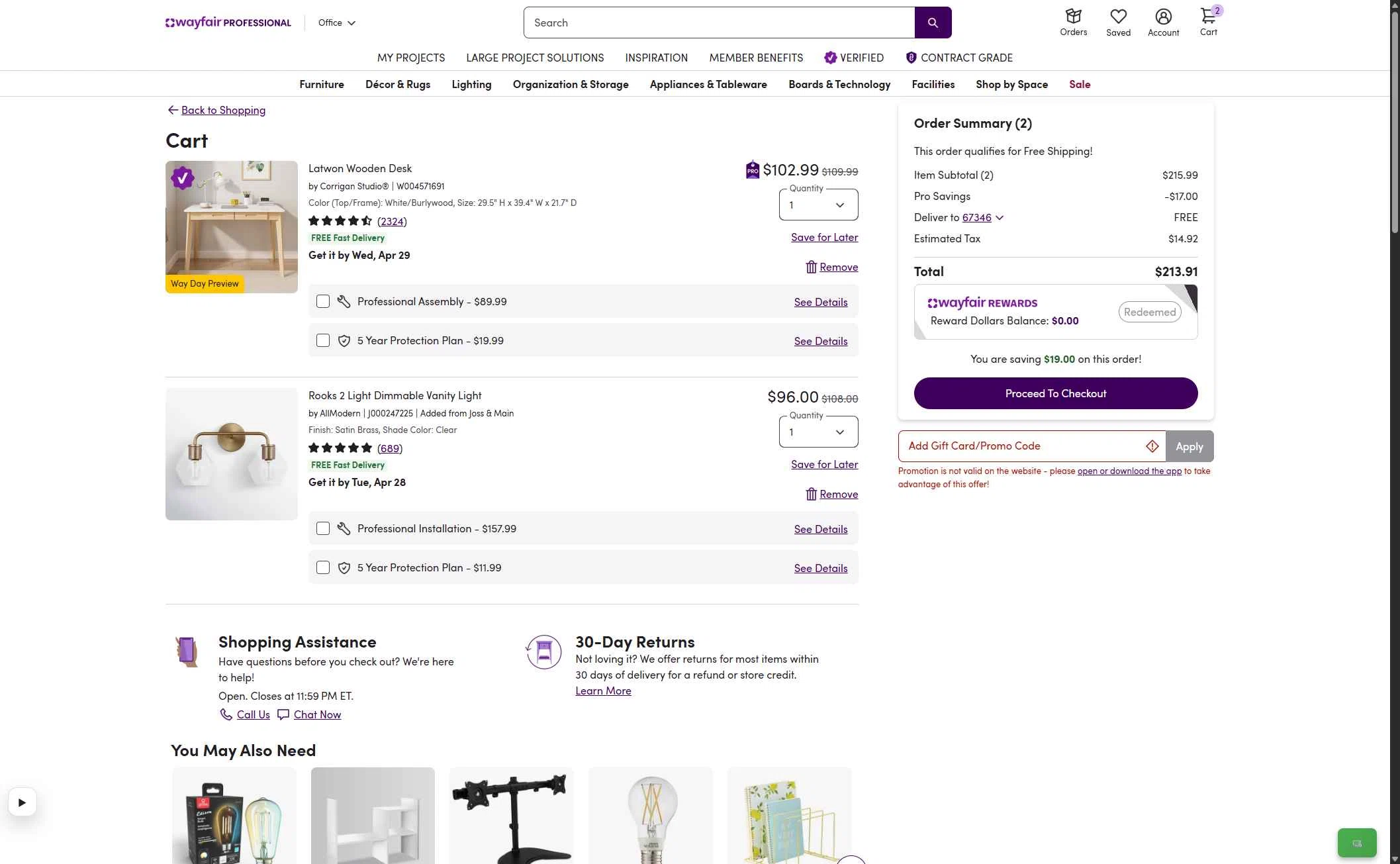Click the purple search magnifier button
1400x864 pixels.
point(933,23)
